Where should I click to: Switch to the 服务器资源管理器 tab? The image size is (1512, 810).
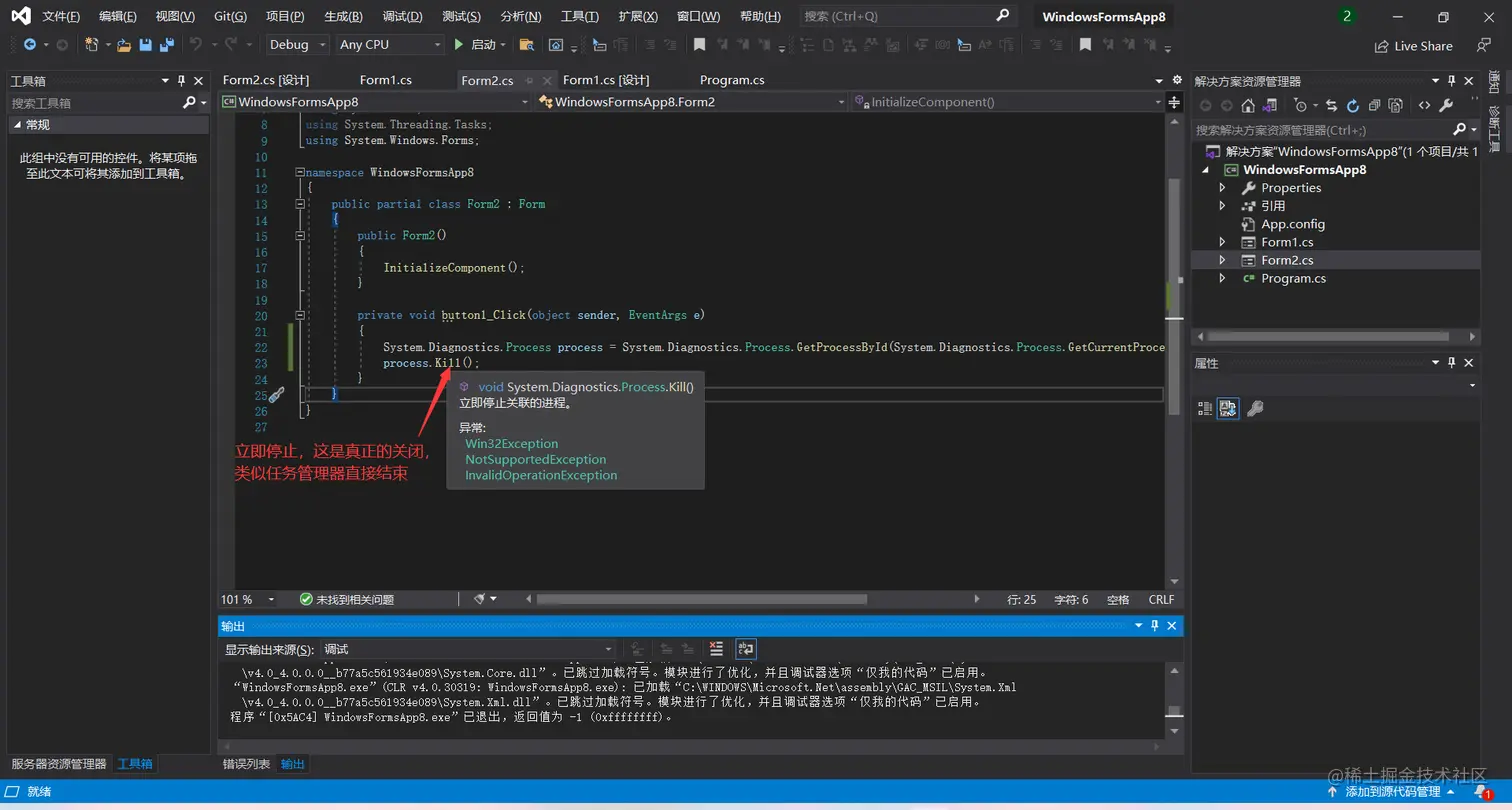point(59,764)
